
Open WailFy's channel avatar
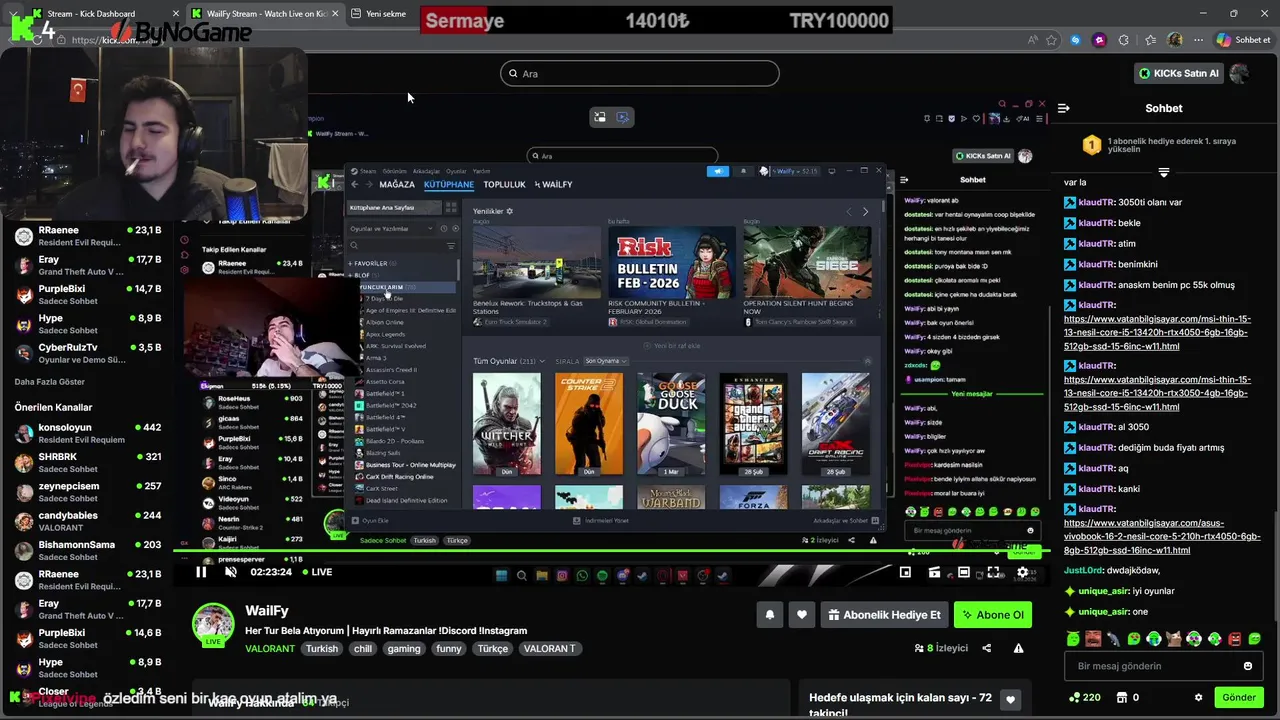pyautogui.click(x=213, y=624)
